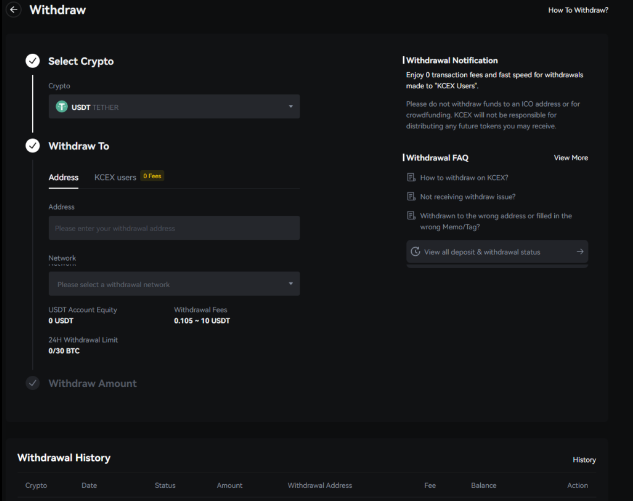Click arrow on view all status button

[x=580, y=252]
